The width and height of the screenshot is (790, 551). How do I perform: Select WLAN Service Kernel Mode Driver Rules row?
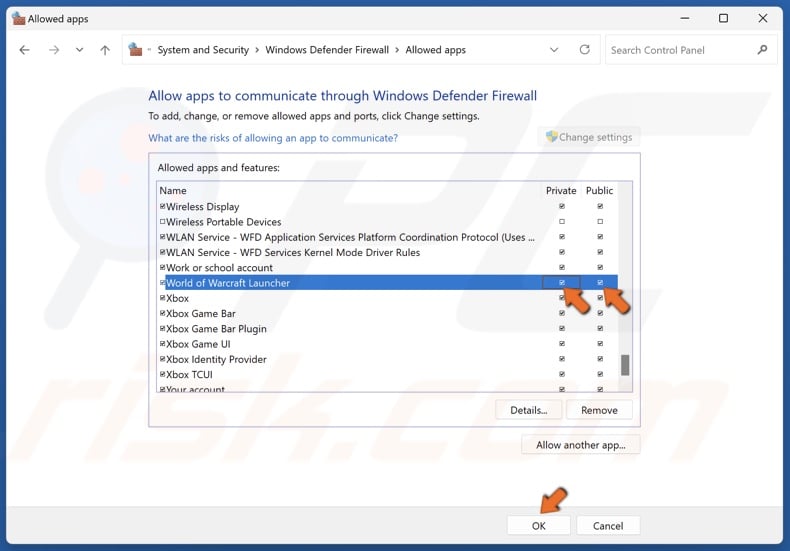coord(387,252)
